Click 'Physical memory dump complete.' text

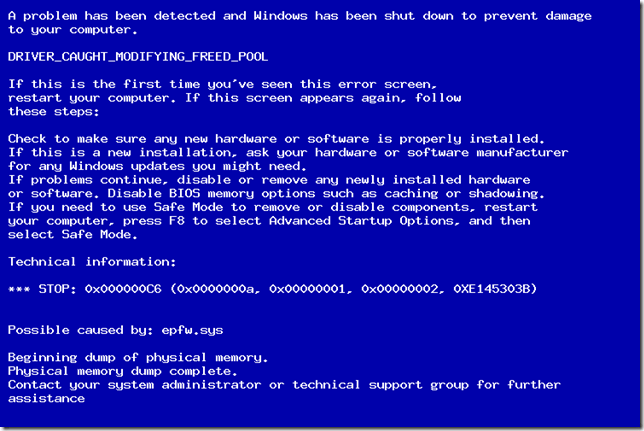coord(122,371)
